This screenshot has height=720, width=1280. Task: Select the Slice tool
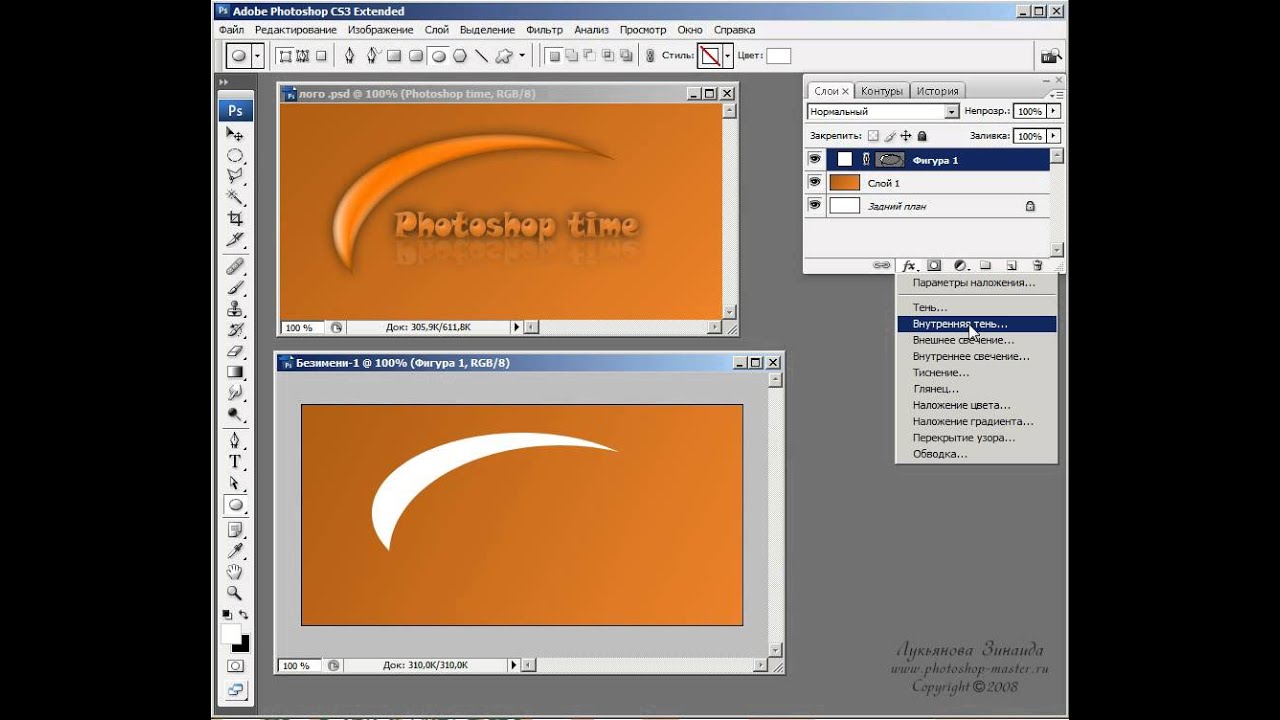pos(235,239)
